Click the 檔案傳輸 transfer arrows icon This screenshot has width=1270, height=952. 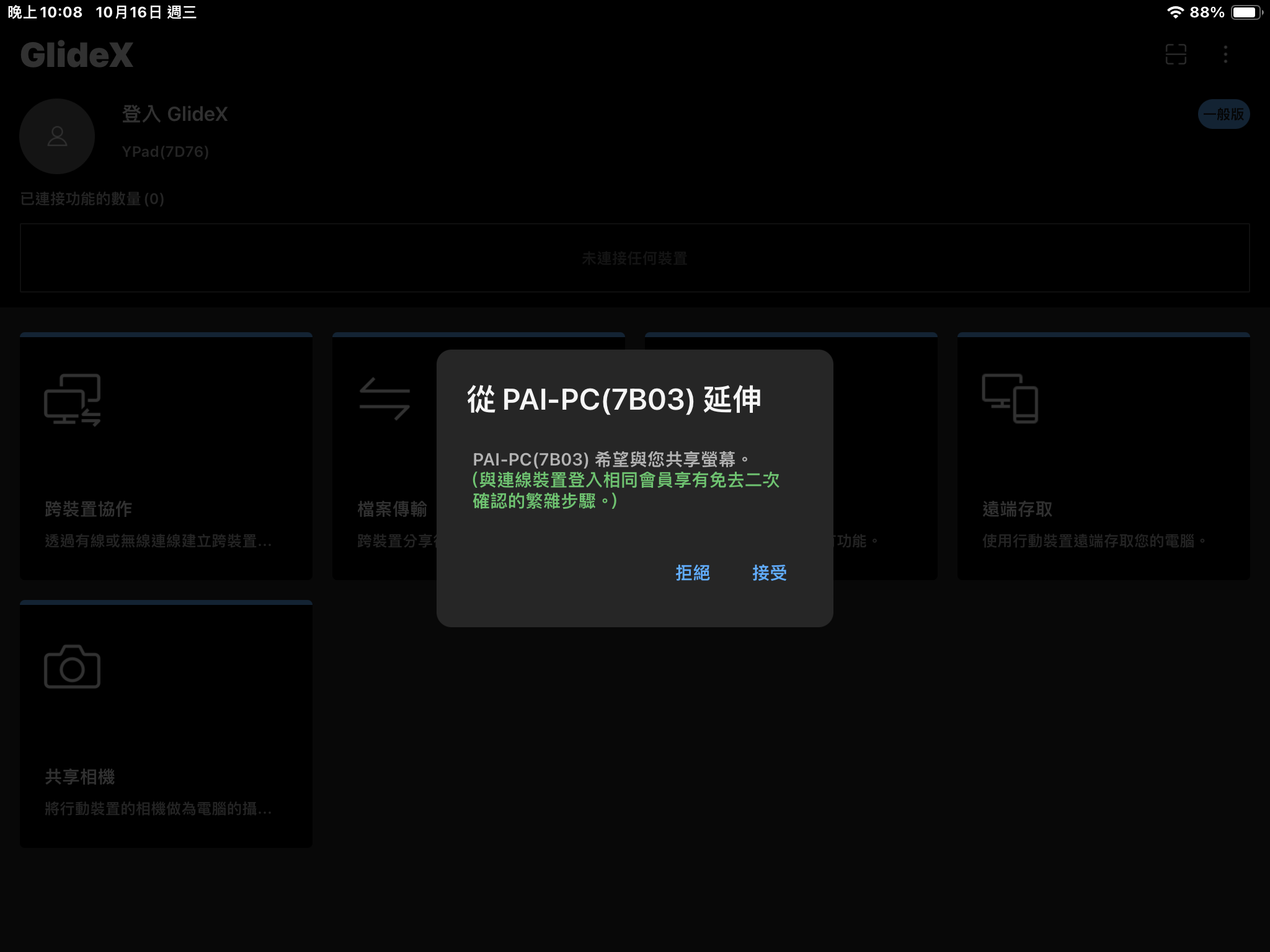[384, 399]
